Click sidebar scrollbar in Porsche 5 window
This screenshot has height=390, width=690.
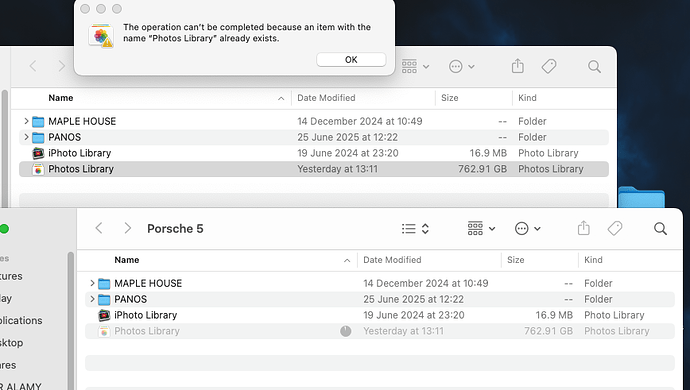(x=70, y=320)
